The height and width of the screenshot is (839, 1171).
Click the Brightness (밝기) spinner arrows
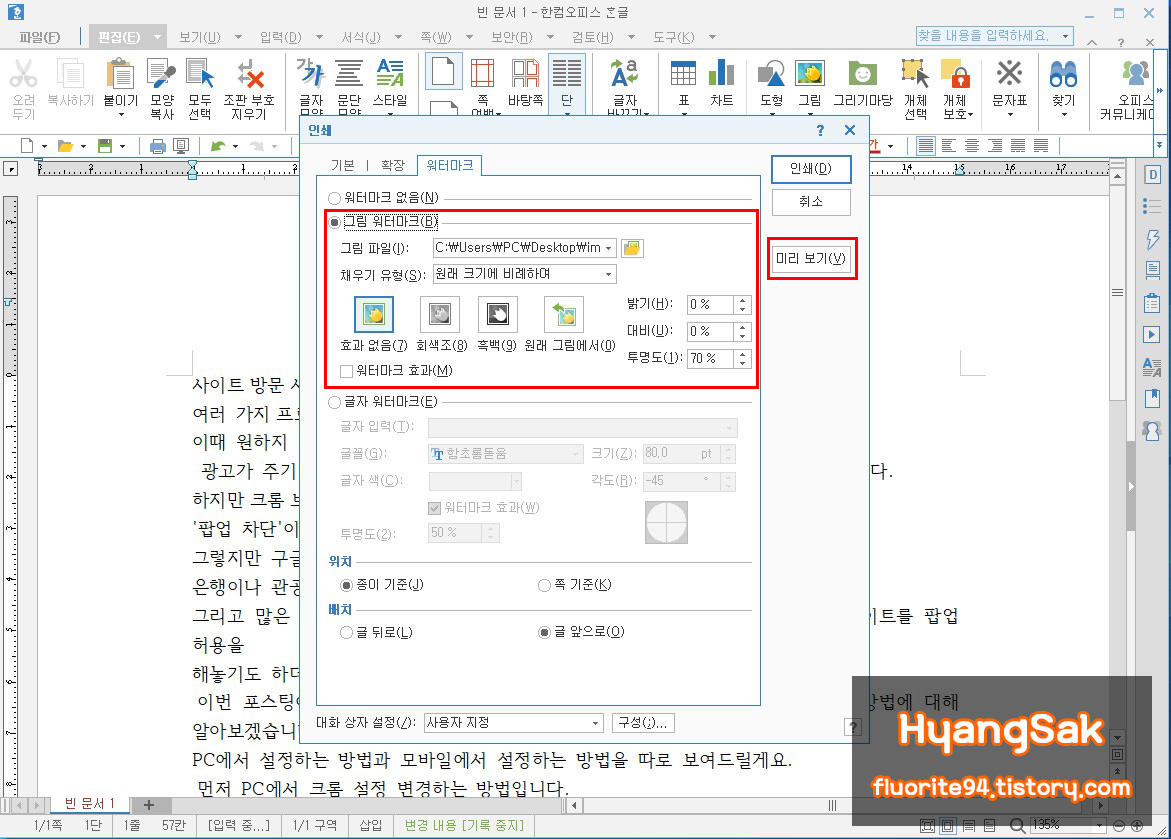click(742, 305)
